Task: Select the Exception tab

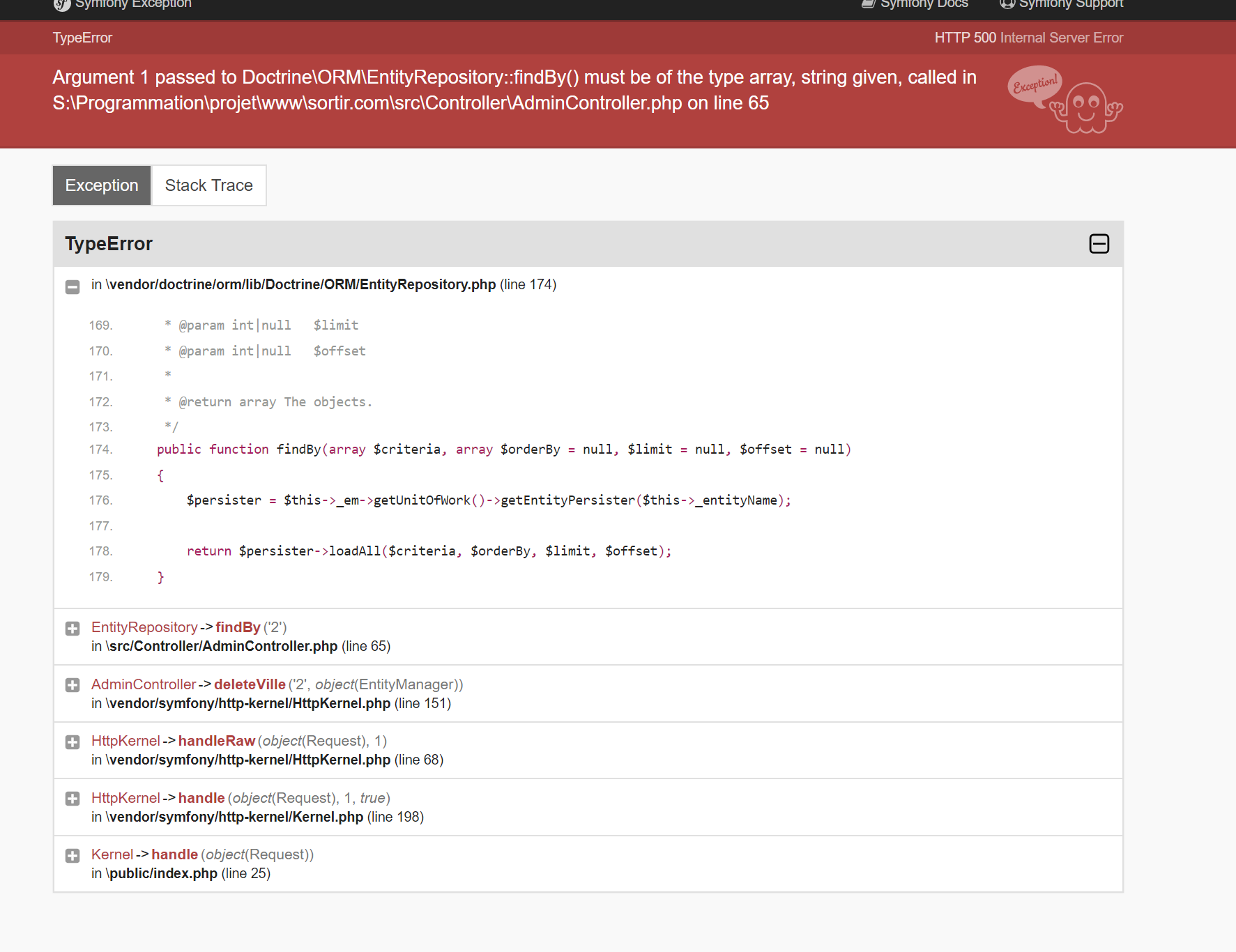Action: pos(101,185)
